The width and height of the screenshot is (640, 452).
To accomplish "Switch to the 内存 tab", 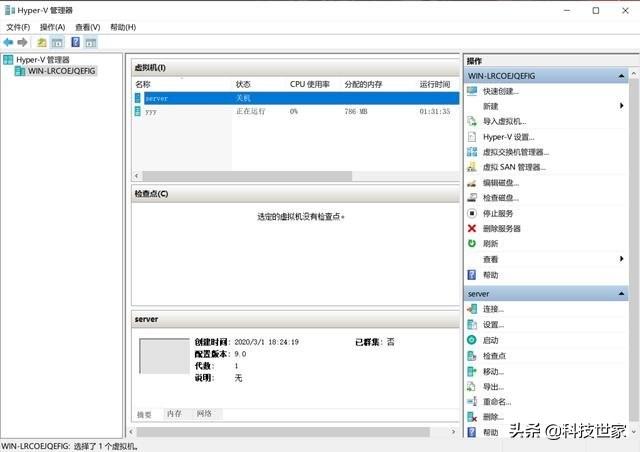I will (x=174, y=414).
